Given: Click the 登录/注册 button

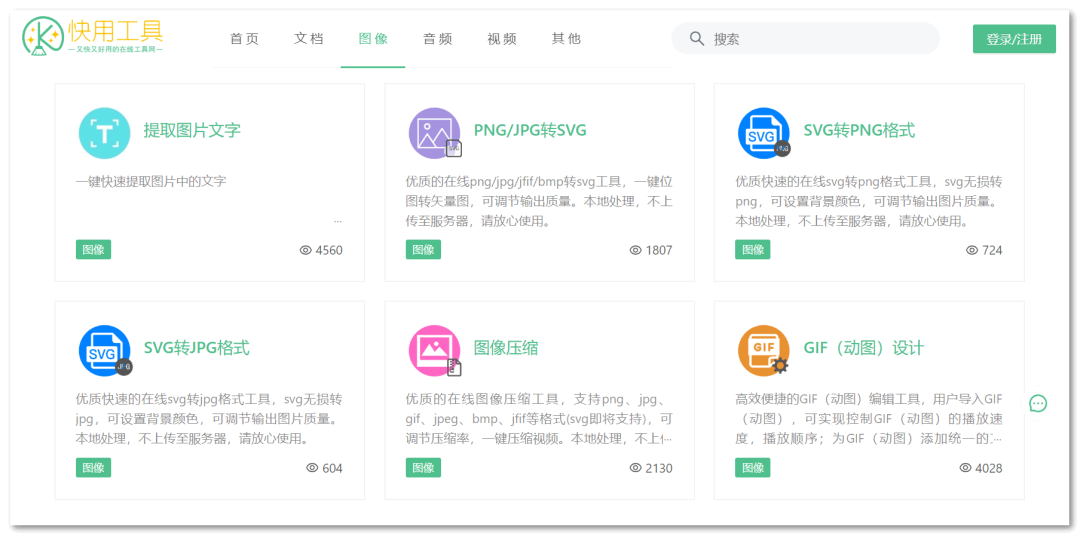Looking at the screenshot, I should point(1013,39).
